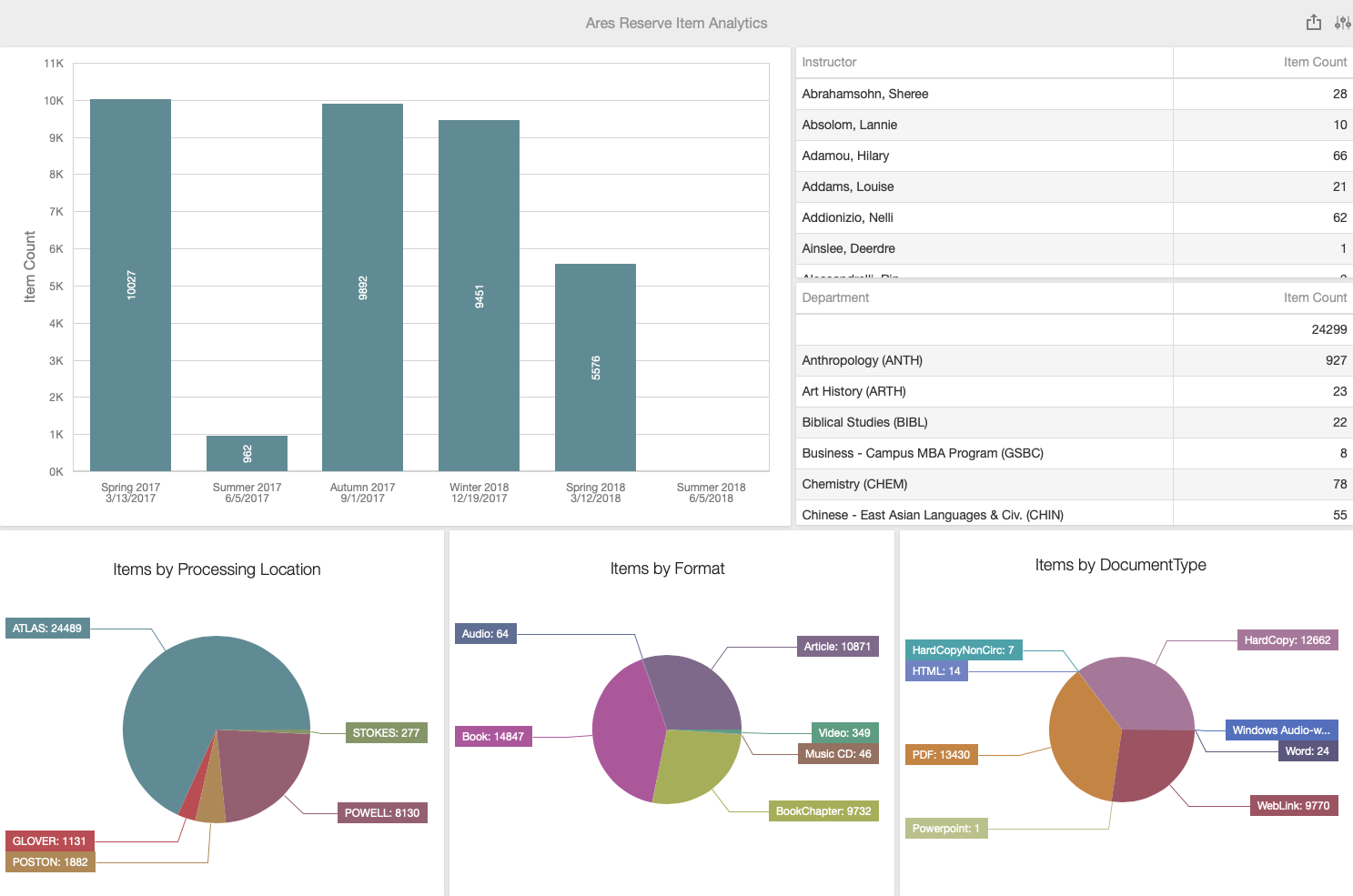Viewport: 1353px width, 896px height.
Task: Open the export/share icon in the toolbar
Action: (1314, 22)
